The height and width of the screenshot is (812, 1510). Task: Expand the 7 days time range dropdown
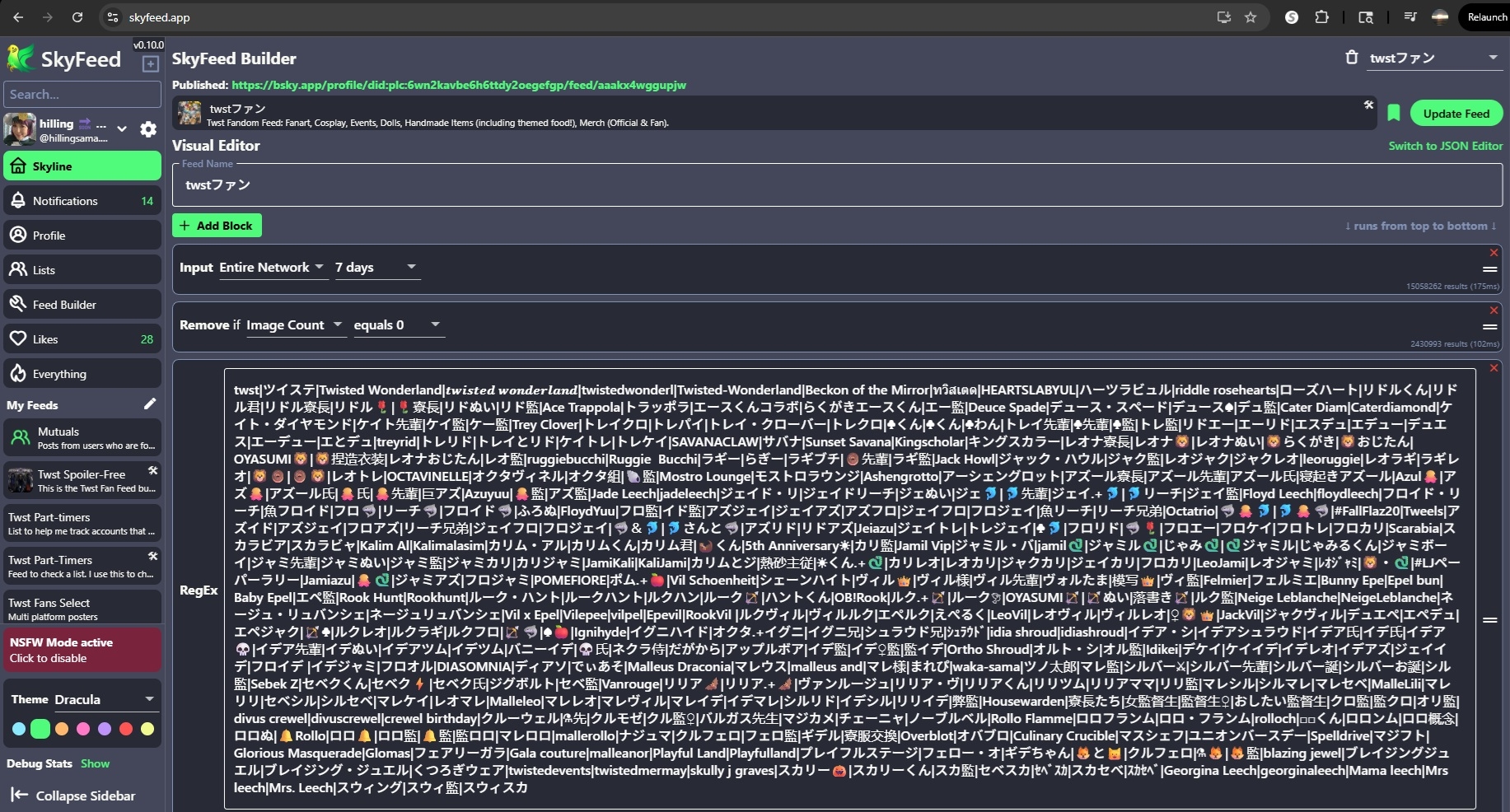click(375, 267)
